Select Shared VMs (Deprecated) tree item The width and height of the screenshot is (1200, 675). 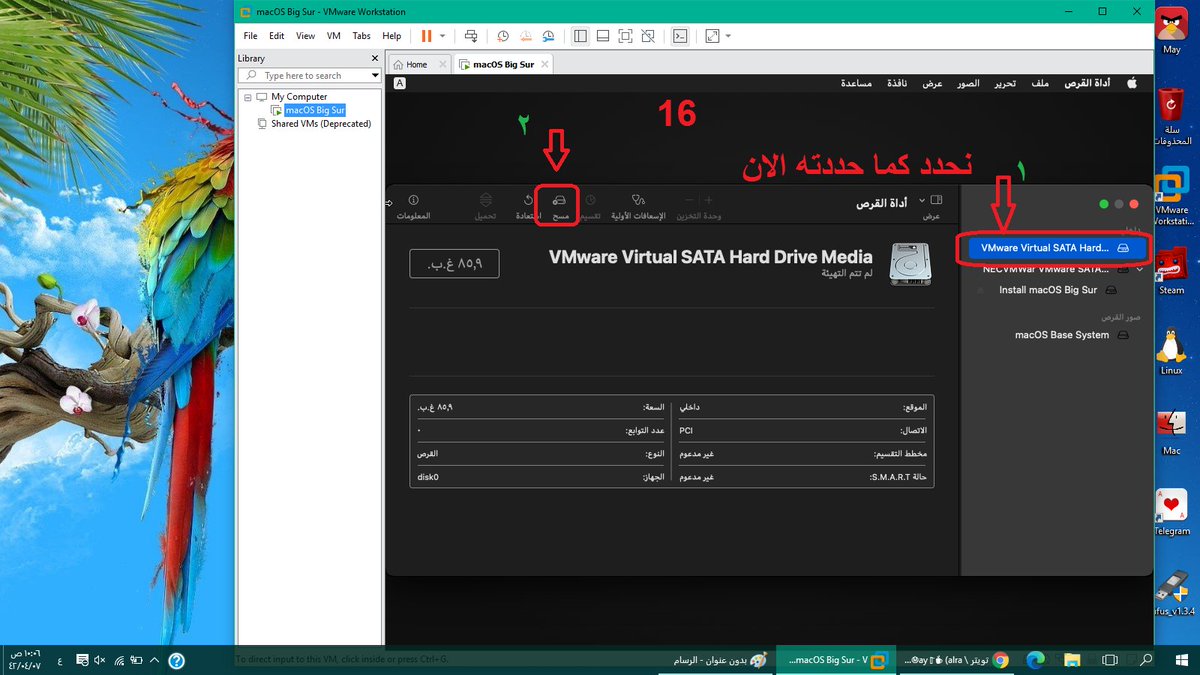click(x=320, y=124)
